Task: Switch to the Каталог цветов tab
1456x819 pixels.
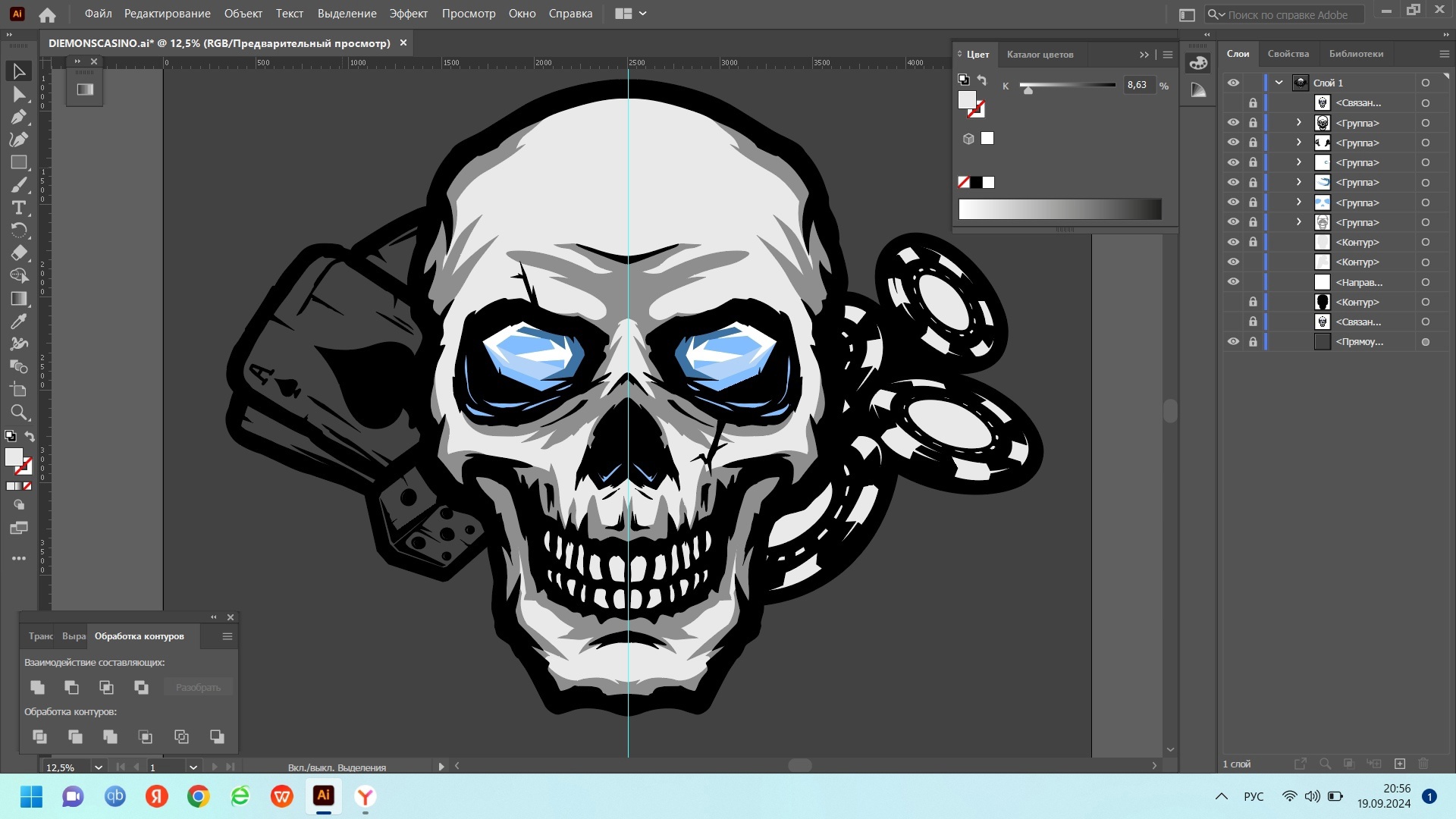Action: click(x=1040, y=55)
